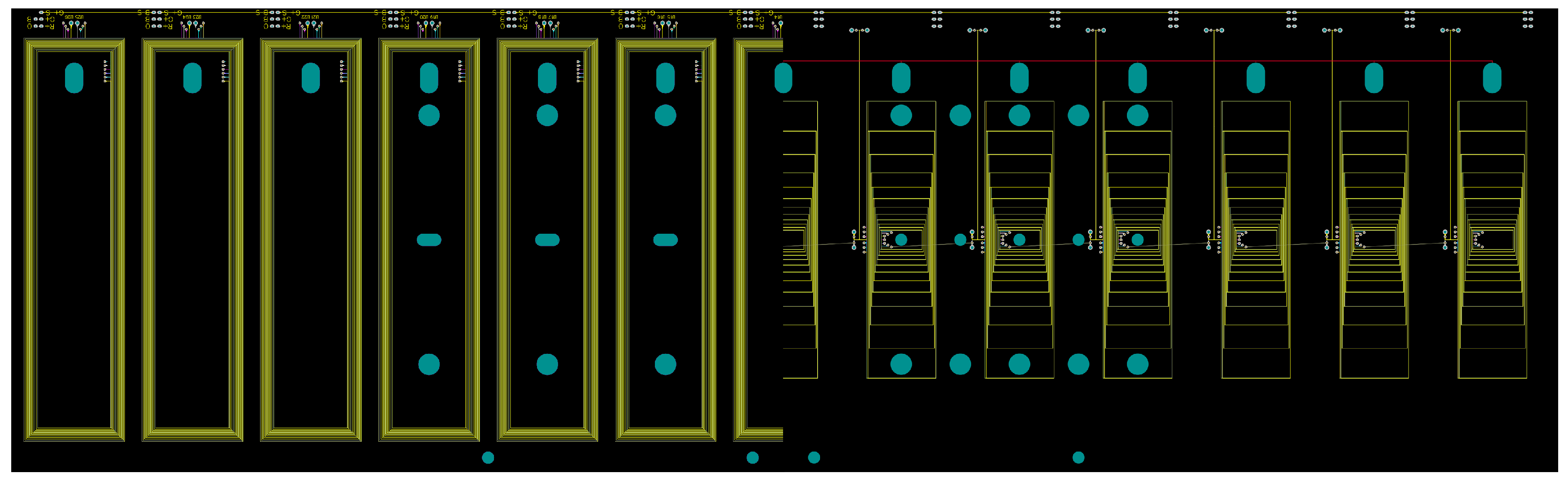Select the "B17 B18" silkscreen label

547,16
